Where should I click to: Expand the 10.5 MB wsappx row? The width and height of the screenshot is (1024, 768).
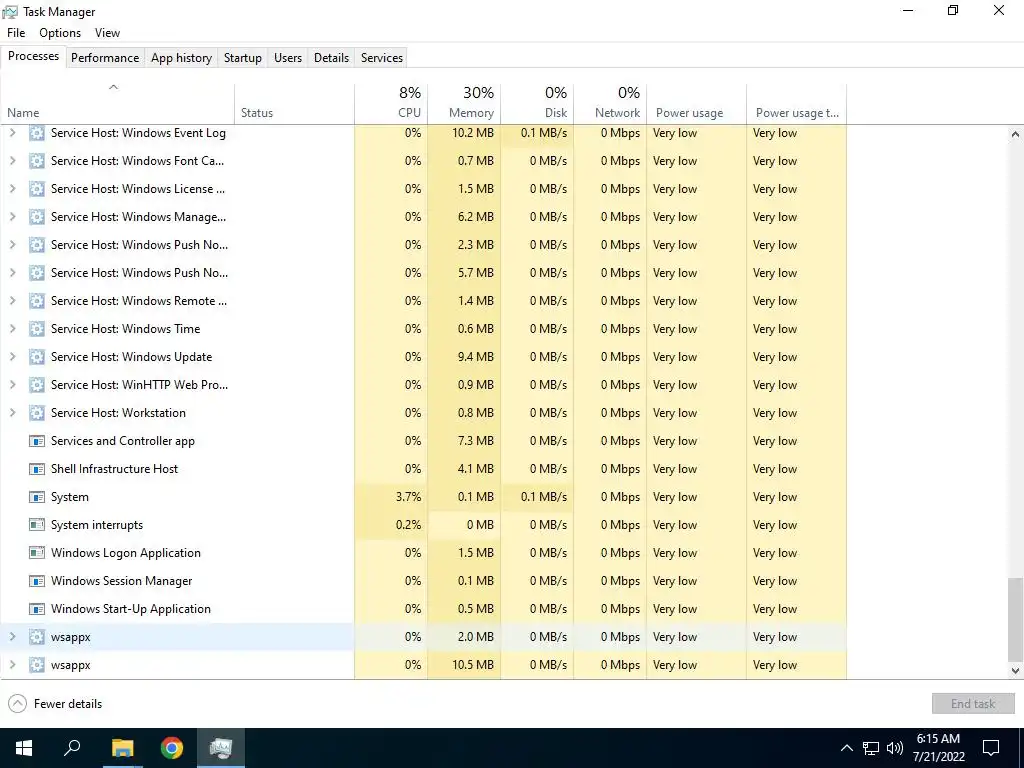click(12, 665)
